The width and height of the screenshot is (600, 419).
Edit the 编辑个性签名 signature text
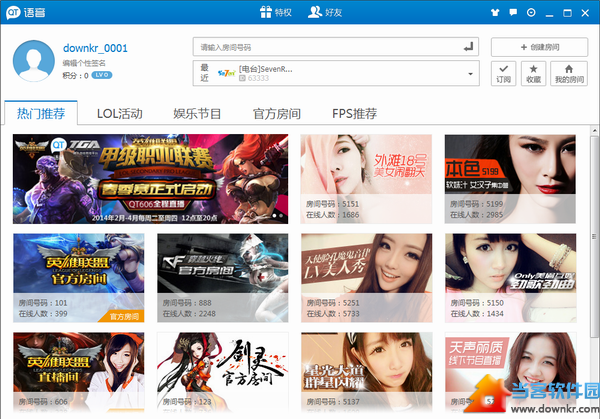coord(84,63)
